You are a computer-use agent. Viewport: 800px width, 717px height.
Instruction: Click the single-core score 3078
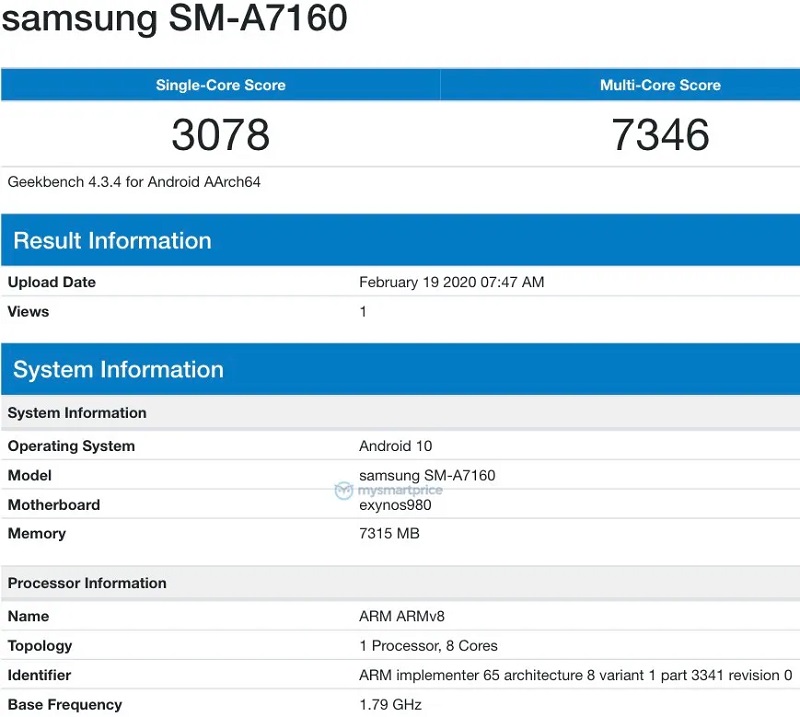pyautogui.click(x=220, y=135)
